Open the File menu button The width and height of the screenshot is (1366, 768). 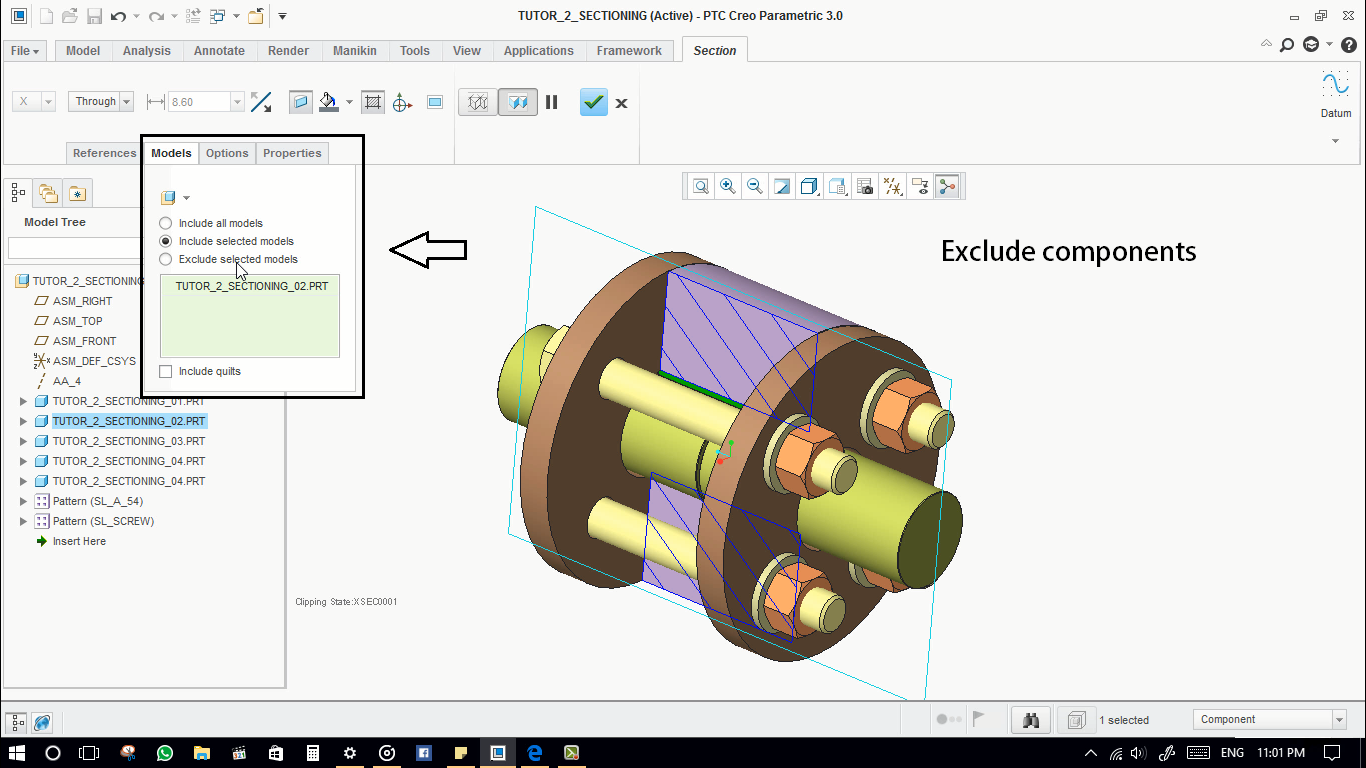pyautogui.click(x=25, y=51)
